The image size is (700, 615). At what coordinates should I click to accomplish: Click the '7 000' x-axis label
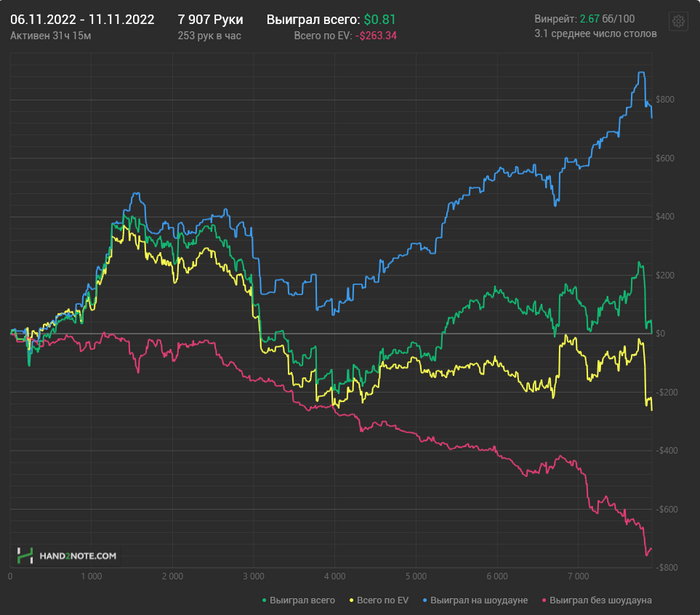pyautogui.click(x=579, y=577)
